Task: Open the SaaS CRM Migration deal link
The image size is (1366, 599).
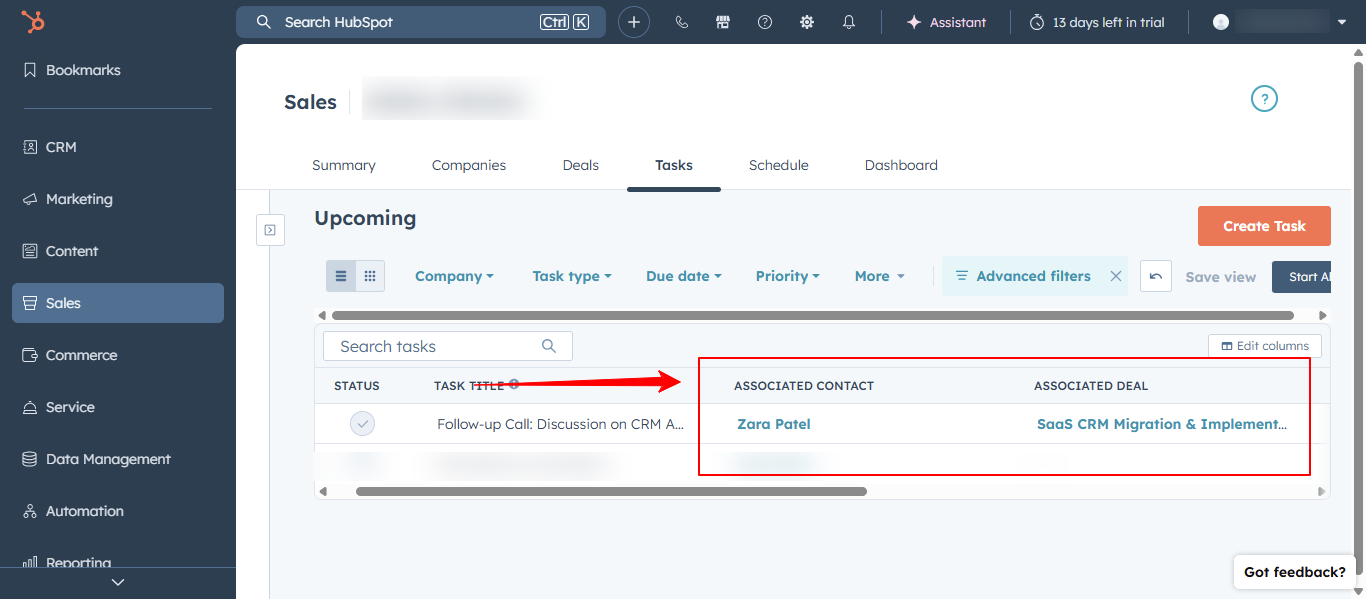Action: [x=1161, y=423]
